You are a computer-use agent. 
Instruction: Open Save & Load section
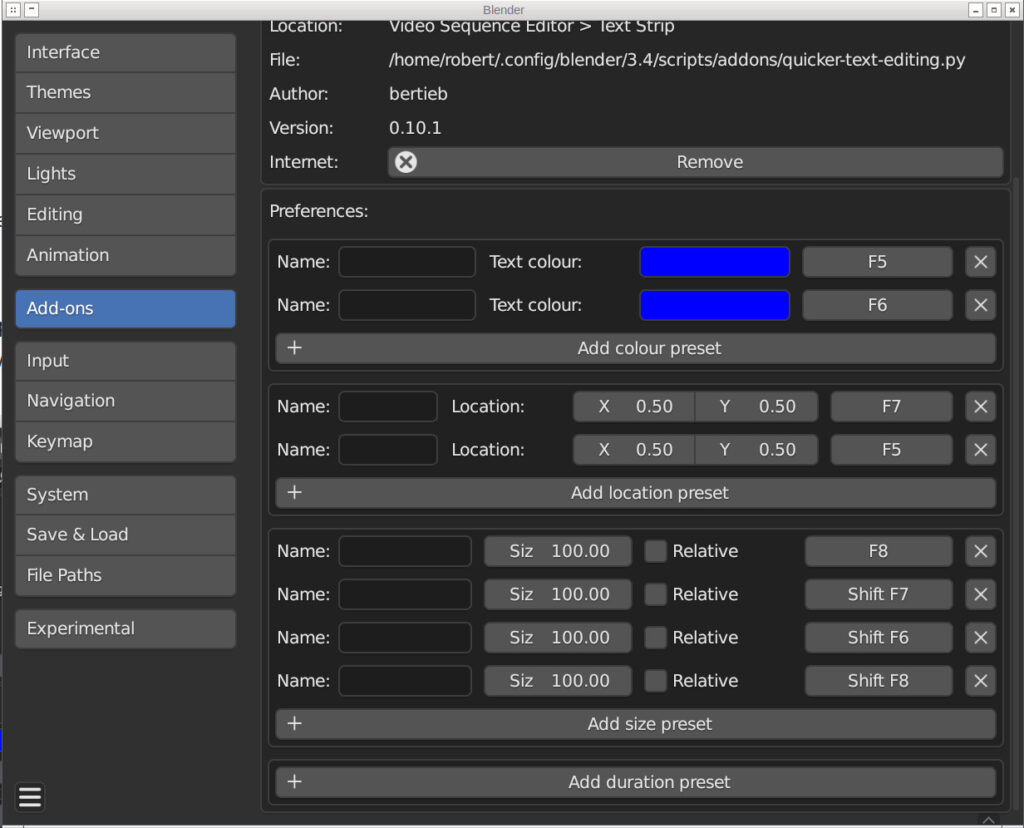[x=125, y=535]
